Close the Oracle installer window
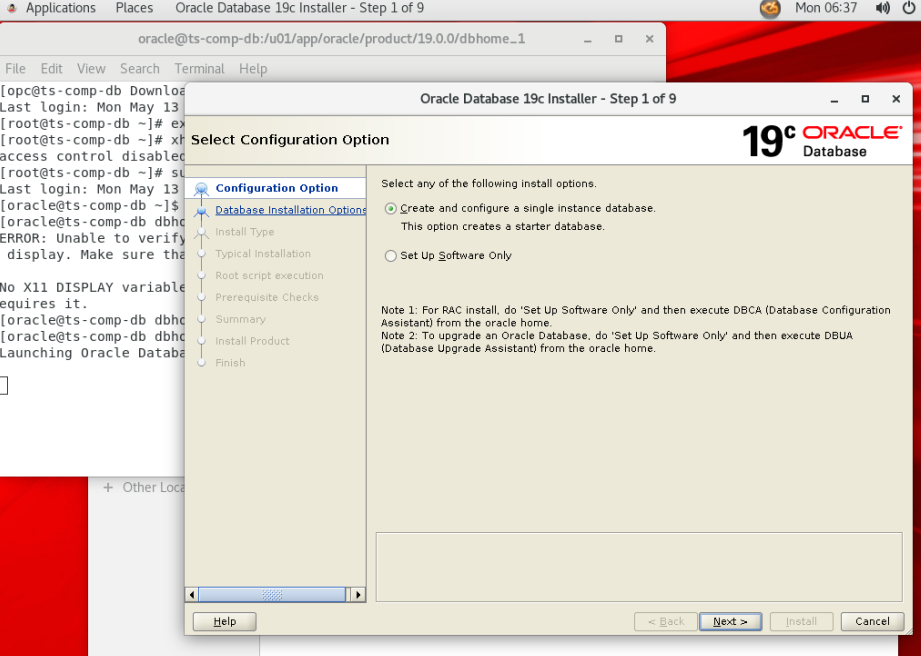The image size is (921, 656). coord(896,99)
